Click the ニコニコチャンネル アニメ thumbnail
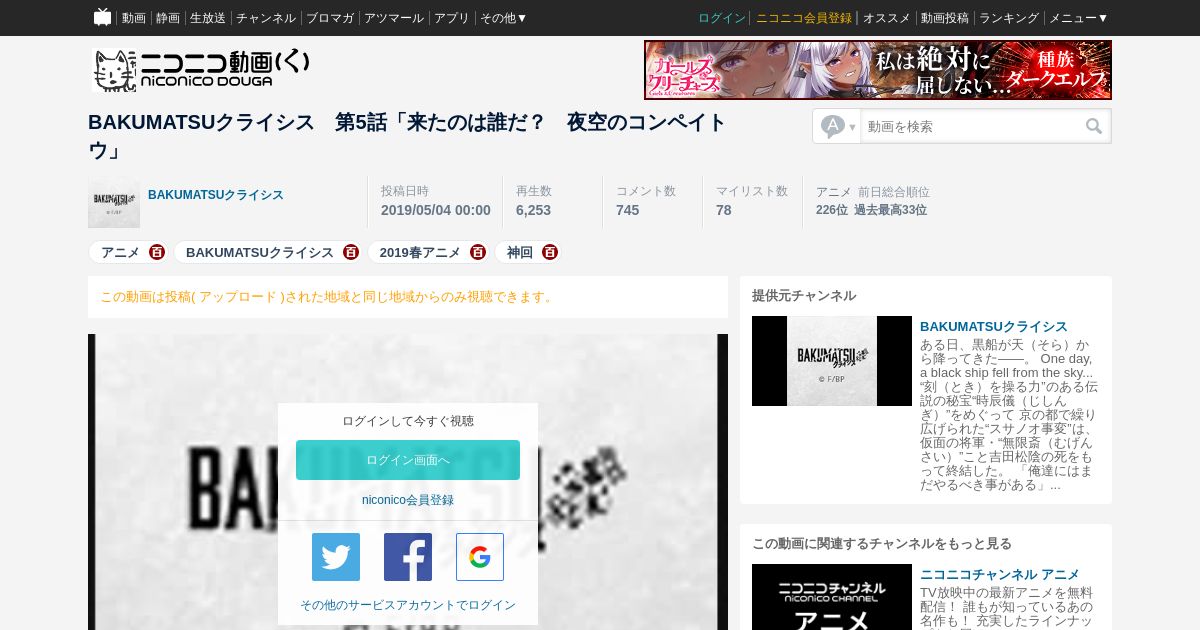 point(832,597)
